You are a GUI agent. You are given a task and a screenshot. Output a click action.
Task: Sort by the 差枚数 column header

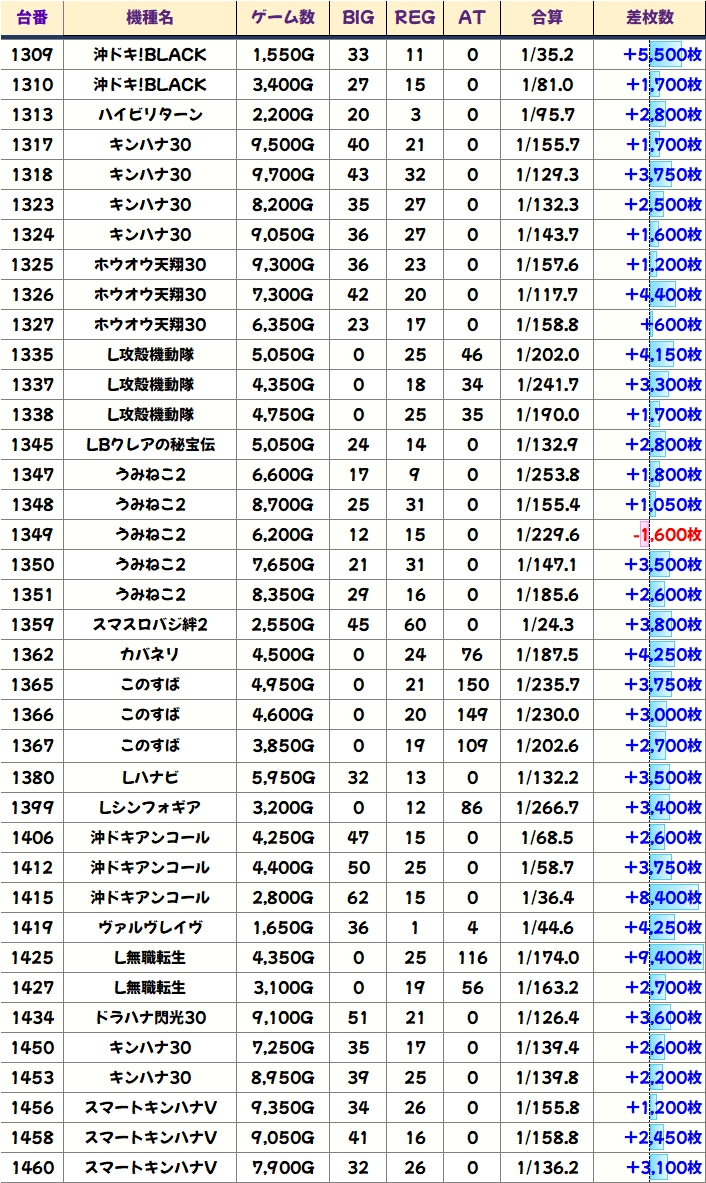click(648, 18)
